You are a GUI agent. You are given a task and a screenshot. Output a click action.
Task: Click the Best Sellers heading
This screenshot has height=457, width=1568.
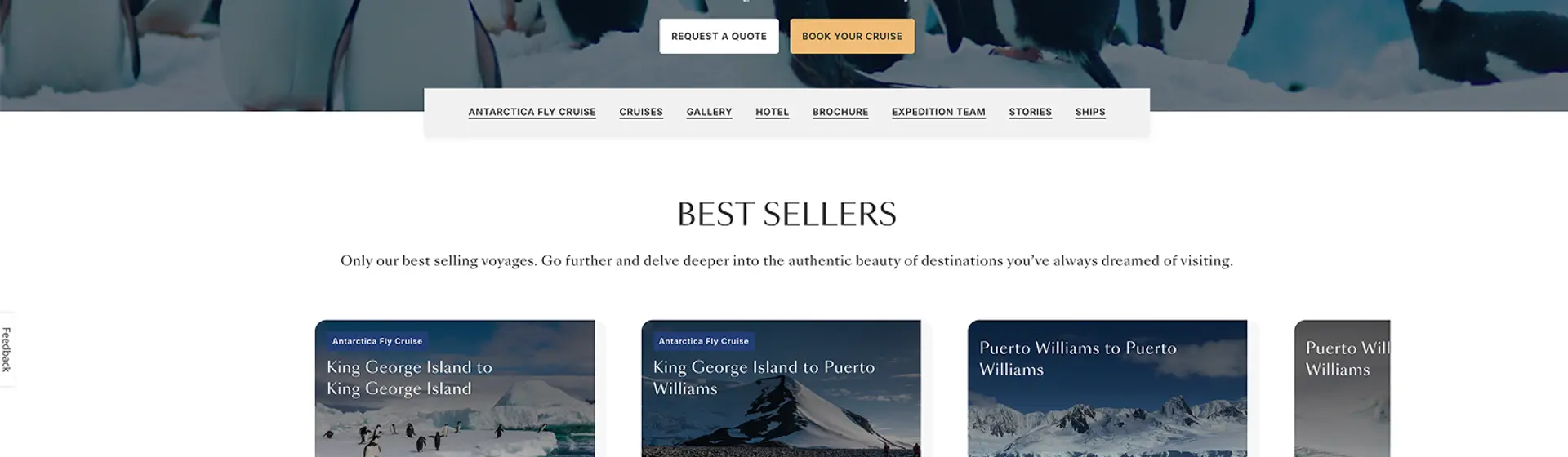(786, 214)
